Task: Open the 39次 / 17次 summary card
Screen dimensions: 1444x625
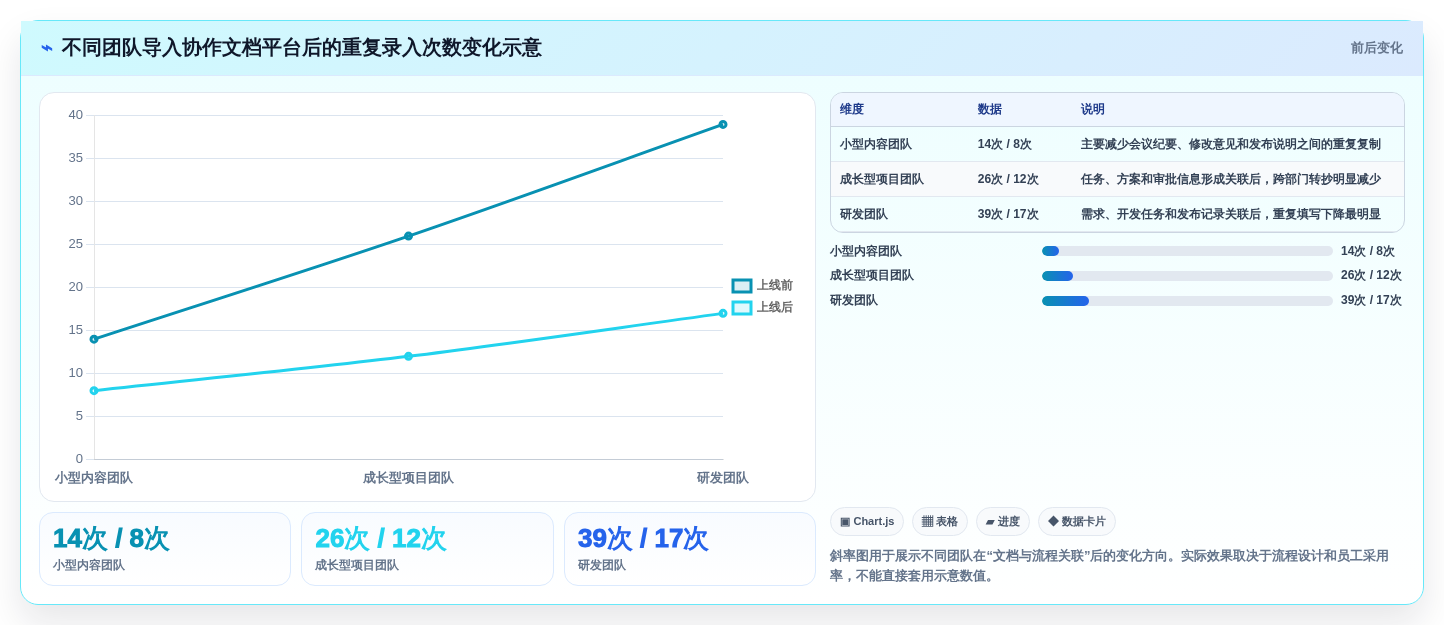Action: click(x=690, y=549)
